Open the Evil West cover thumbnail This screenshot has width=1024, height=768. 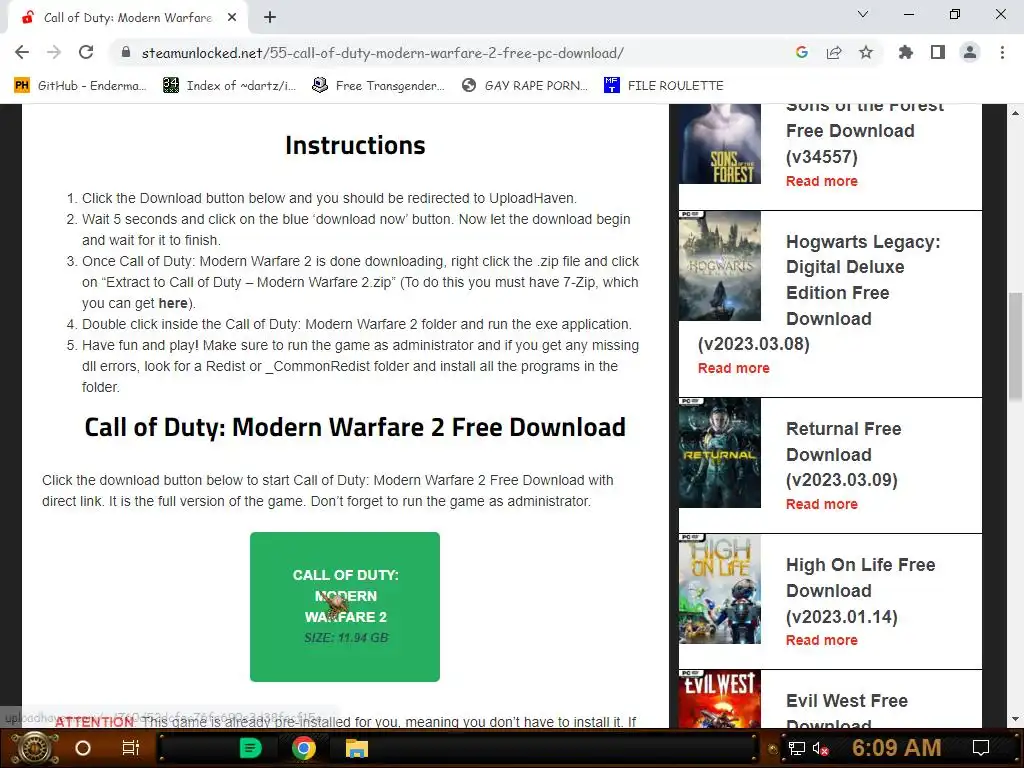click(720, 699)
